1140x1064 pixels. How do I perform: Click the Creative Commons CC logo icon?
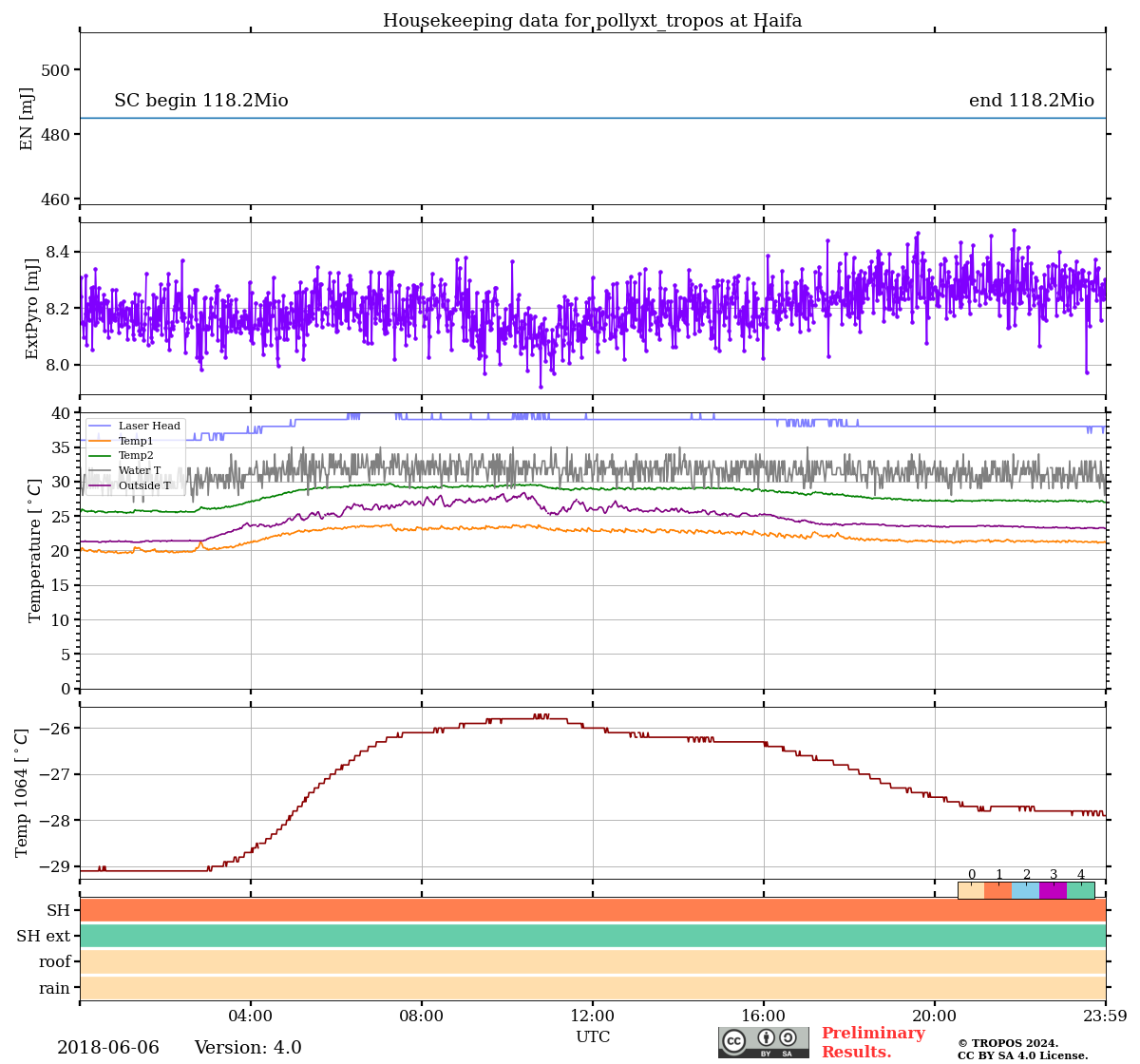(734, 1041)
